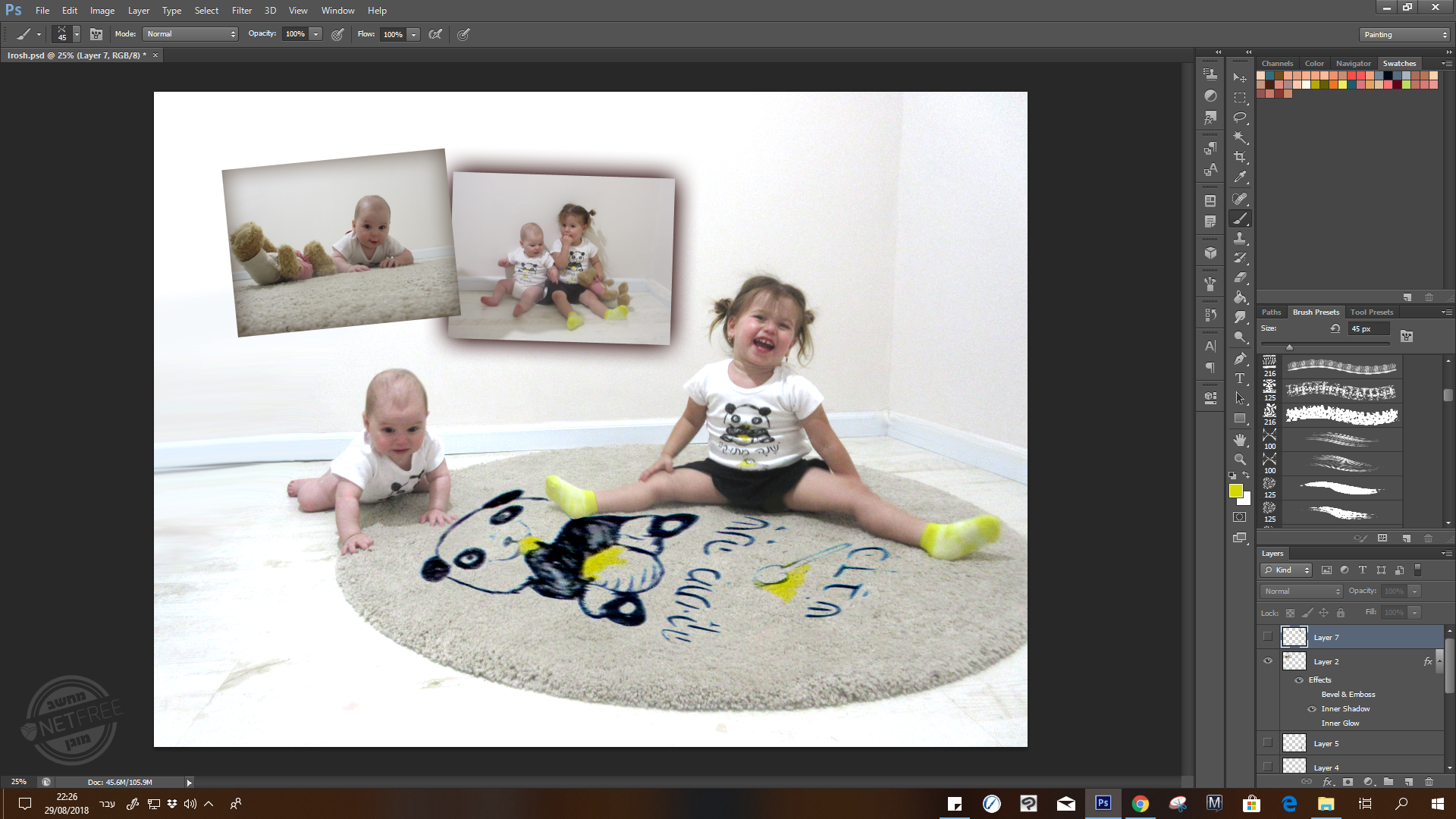Open the Painting workspace dropdown

(1404, 35)
